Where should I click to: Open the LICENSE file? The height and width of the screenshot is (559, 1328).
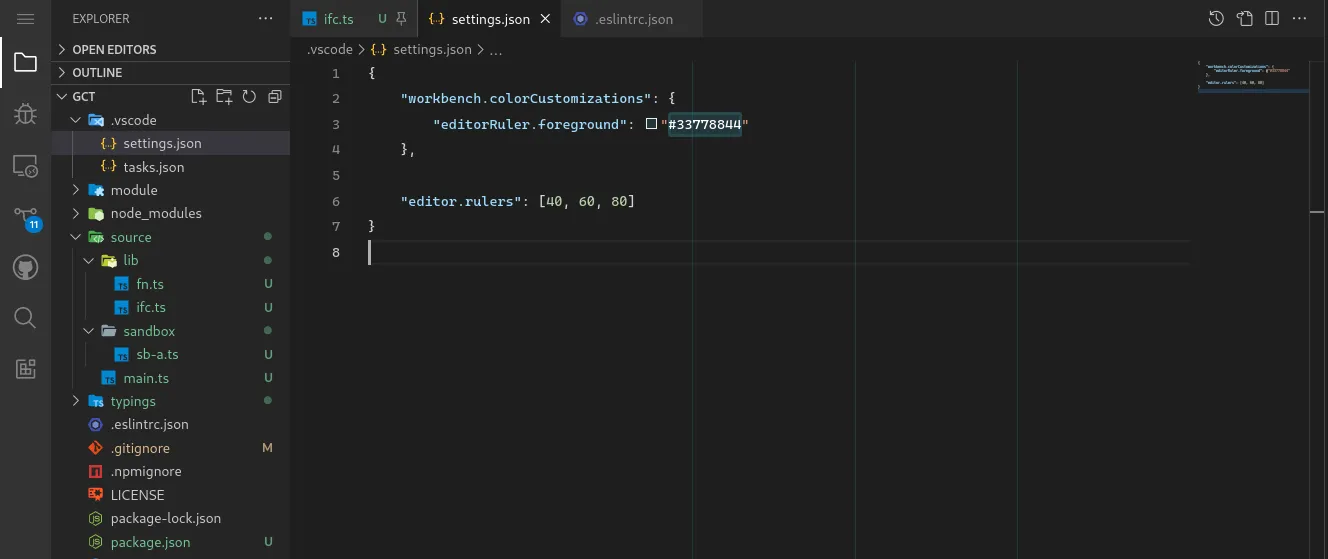pos(171,495)
